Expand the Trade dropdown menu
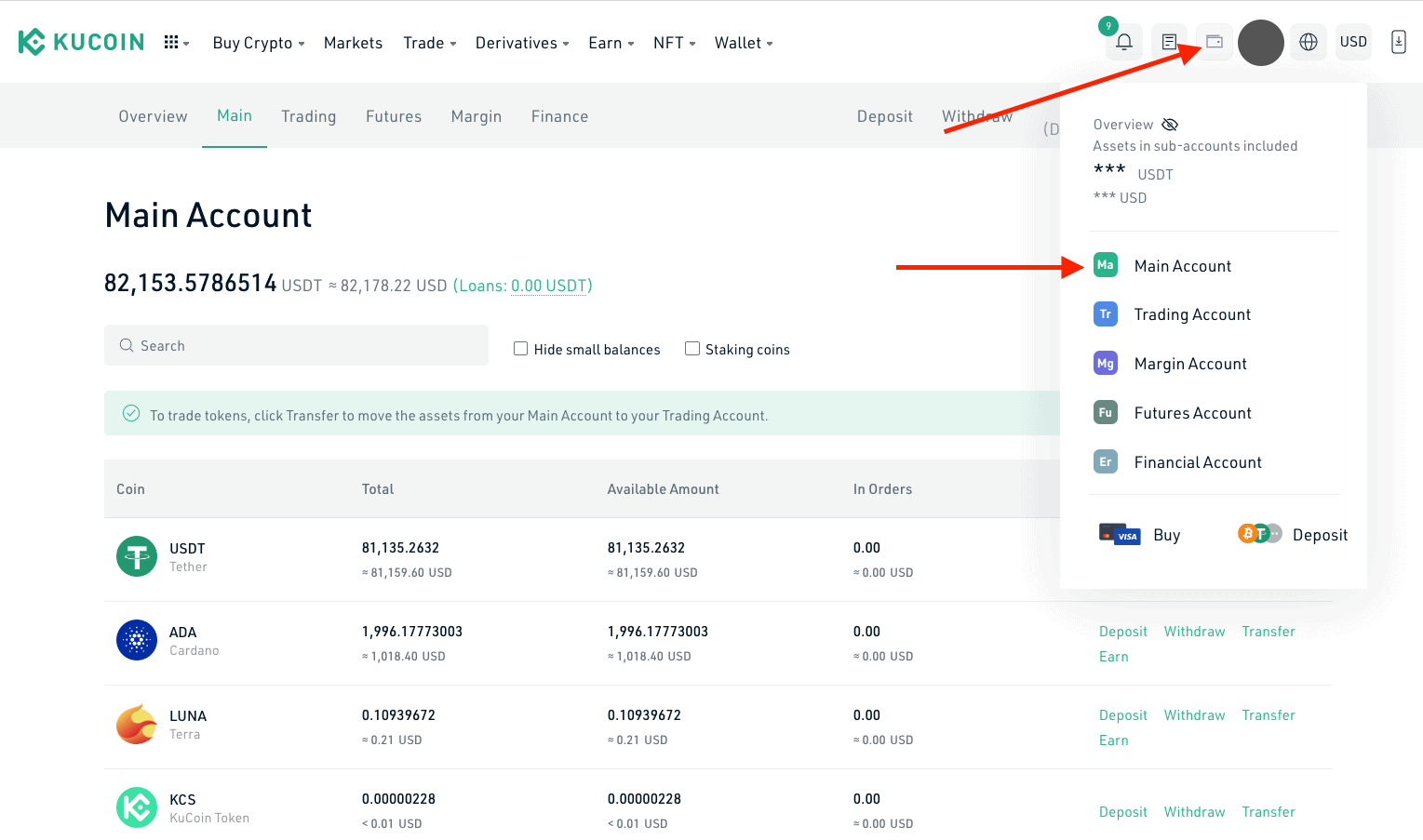The image size is (1423, 840). pyautogui.click(x=430, y=43)
